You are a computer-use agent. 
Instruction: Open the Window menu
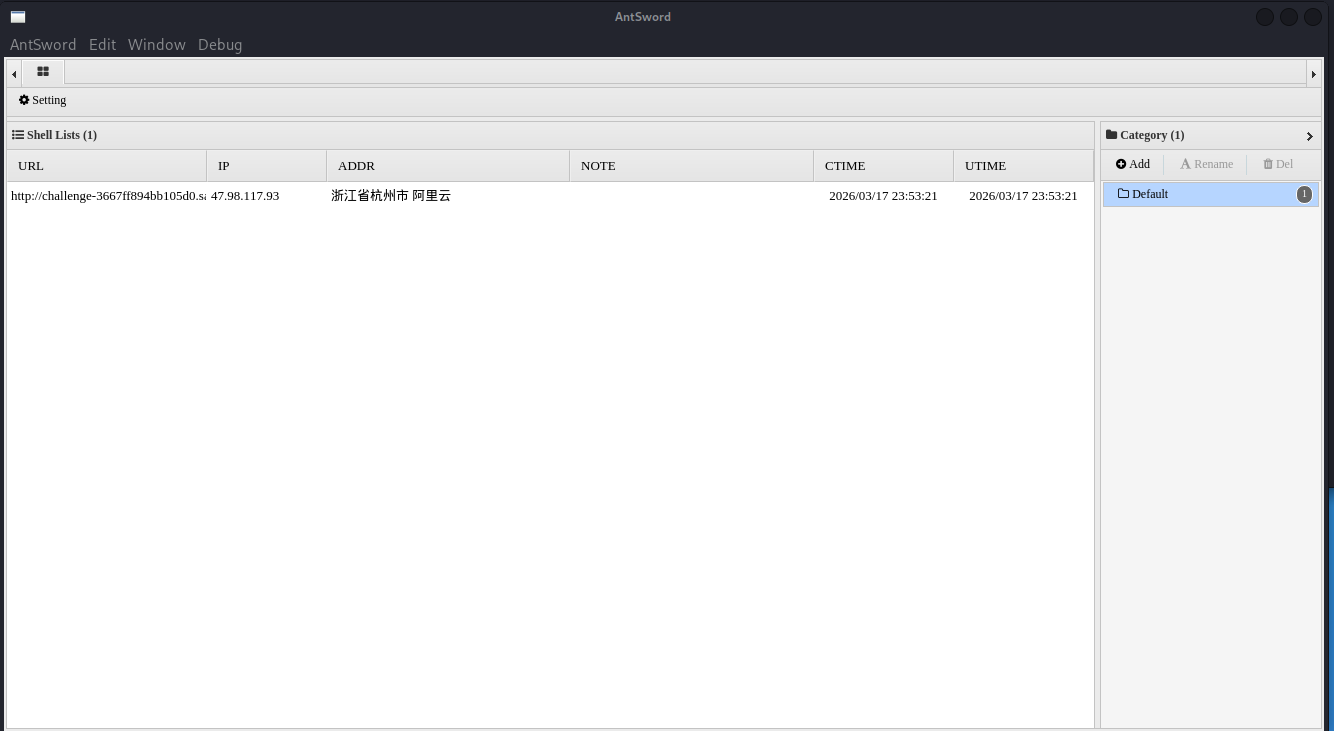coord(156,44)
